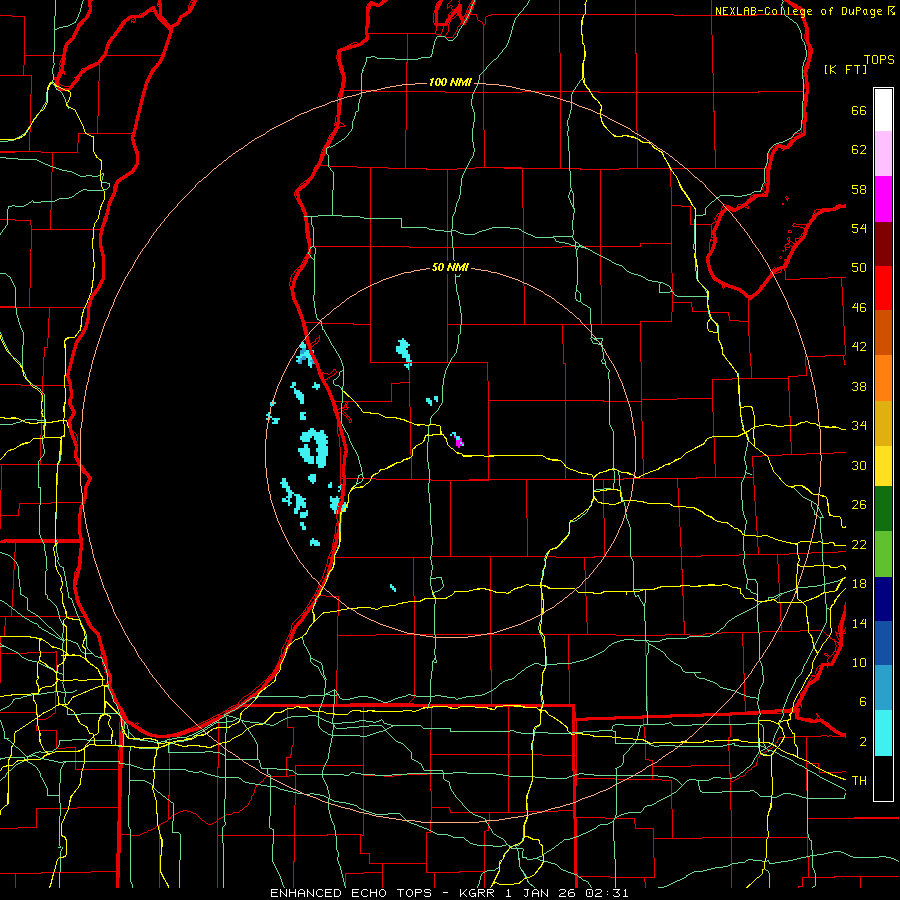Pick the light orange legend swatch
Viewport: 900px width, 900px height.
pyautogui.click(x=883, y=378)
